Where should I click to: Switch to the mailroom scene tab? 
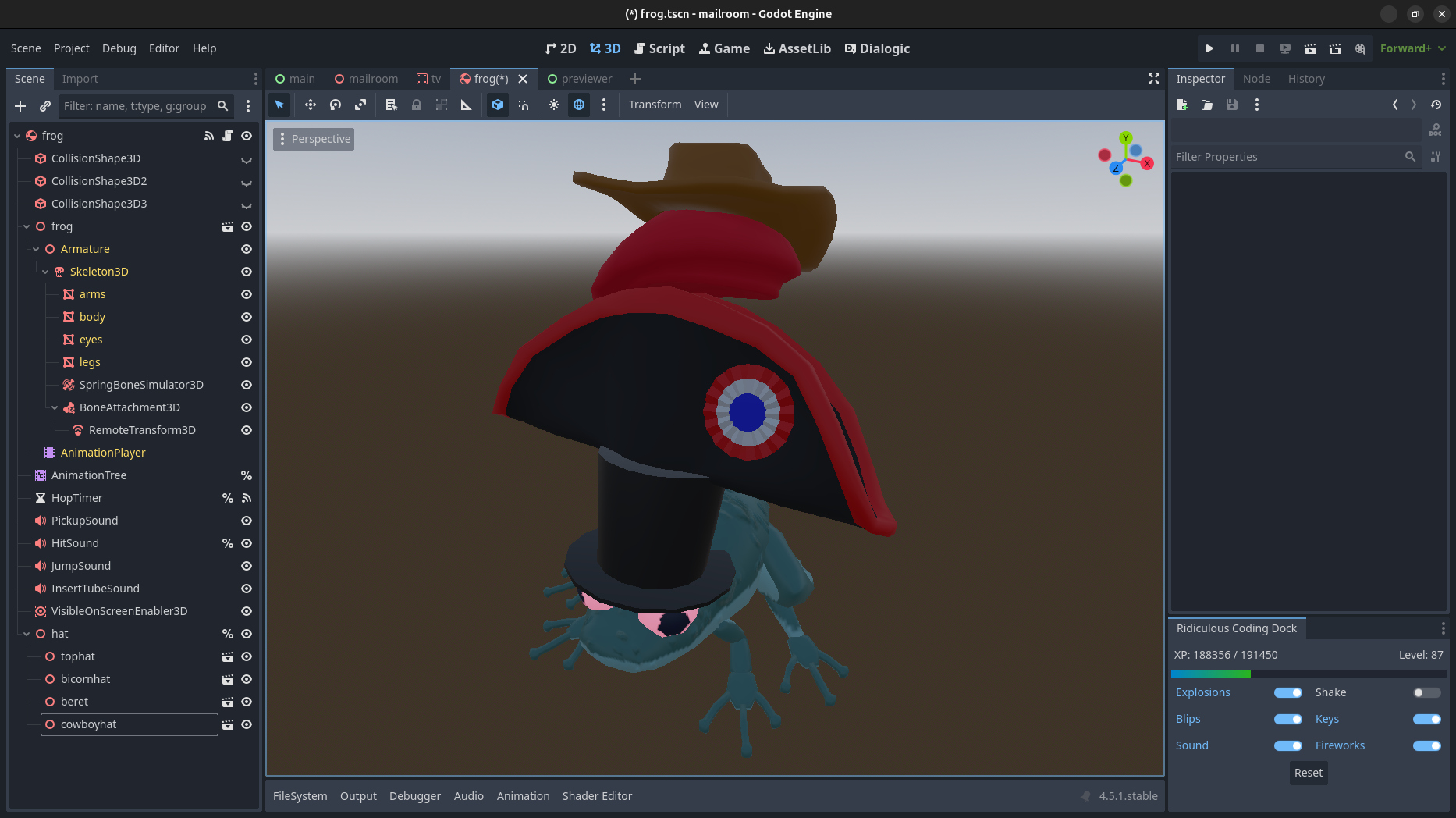tap(366, 79)
